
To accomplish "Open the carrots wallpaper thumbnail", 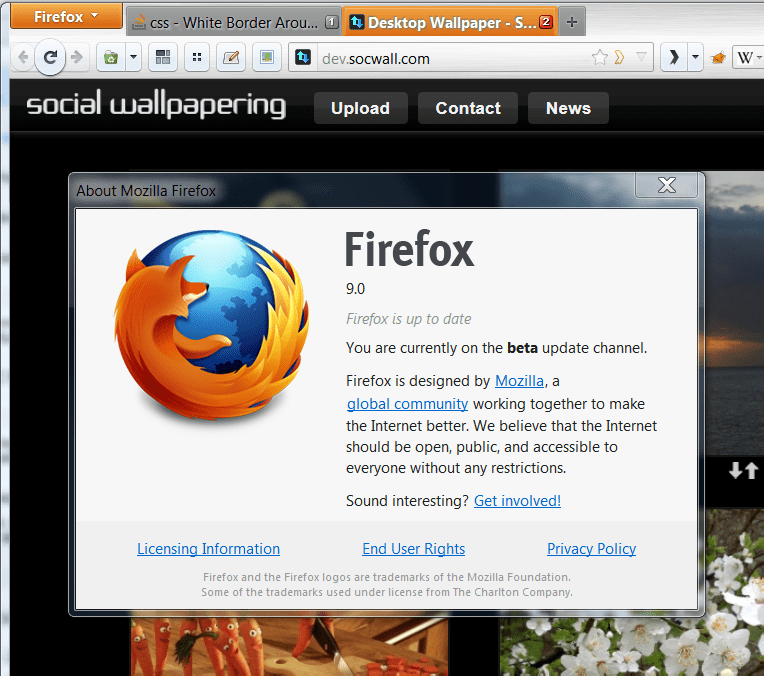I will coord(289,646).
